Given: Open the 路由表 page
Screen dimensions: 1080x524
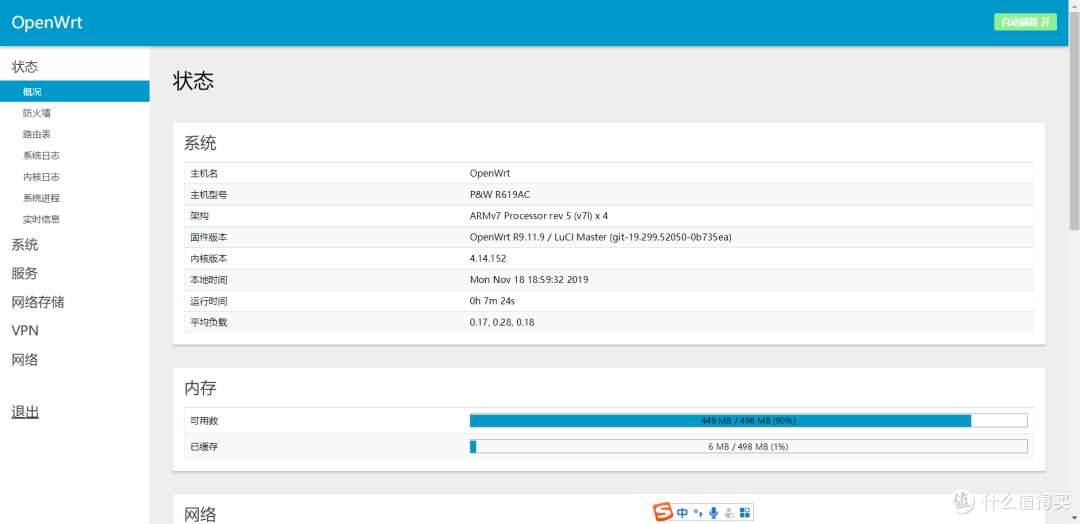Looking at the screenshot, I should coord(37,134).
